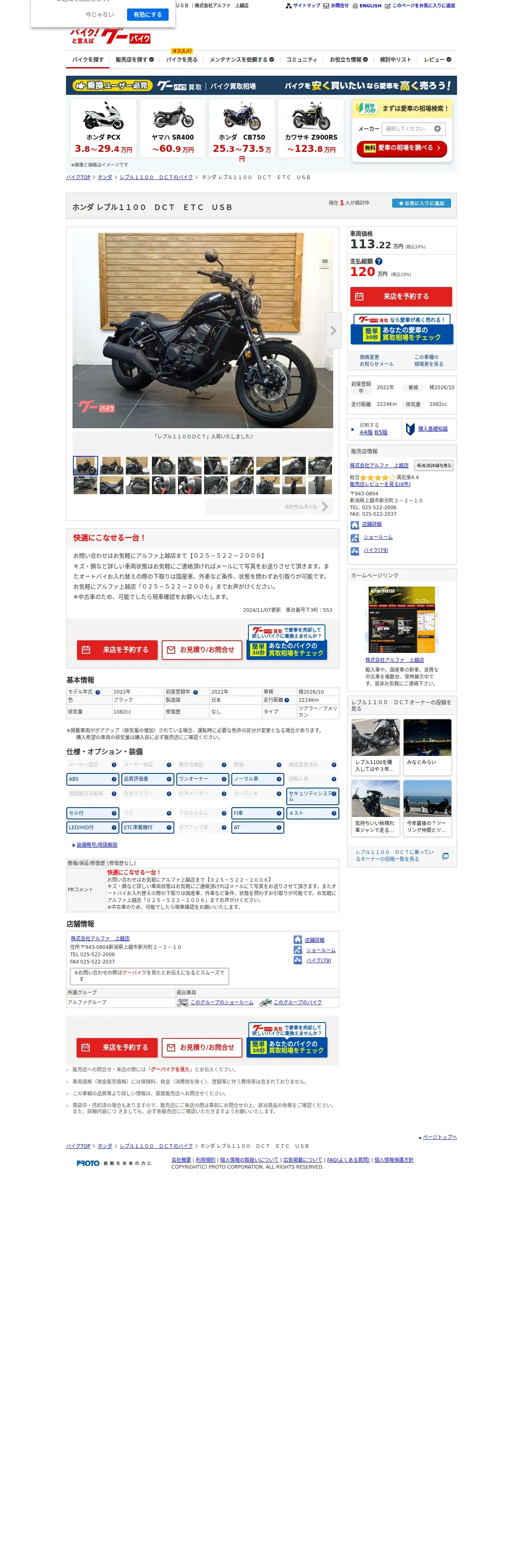Click お見積り/お問合せ button under description
This screenshot has width=523, height=1568.
202,650
